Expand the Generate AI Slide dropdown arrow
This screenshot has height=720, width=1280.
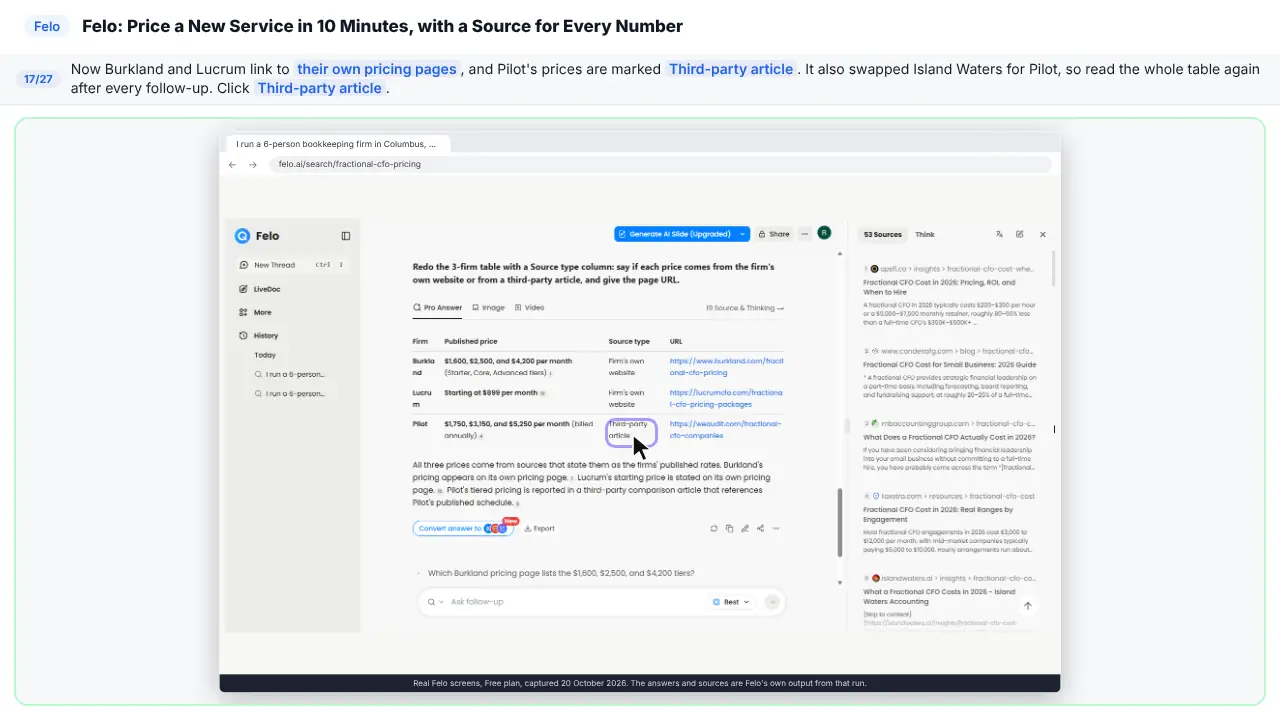coord(743,234)
